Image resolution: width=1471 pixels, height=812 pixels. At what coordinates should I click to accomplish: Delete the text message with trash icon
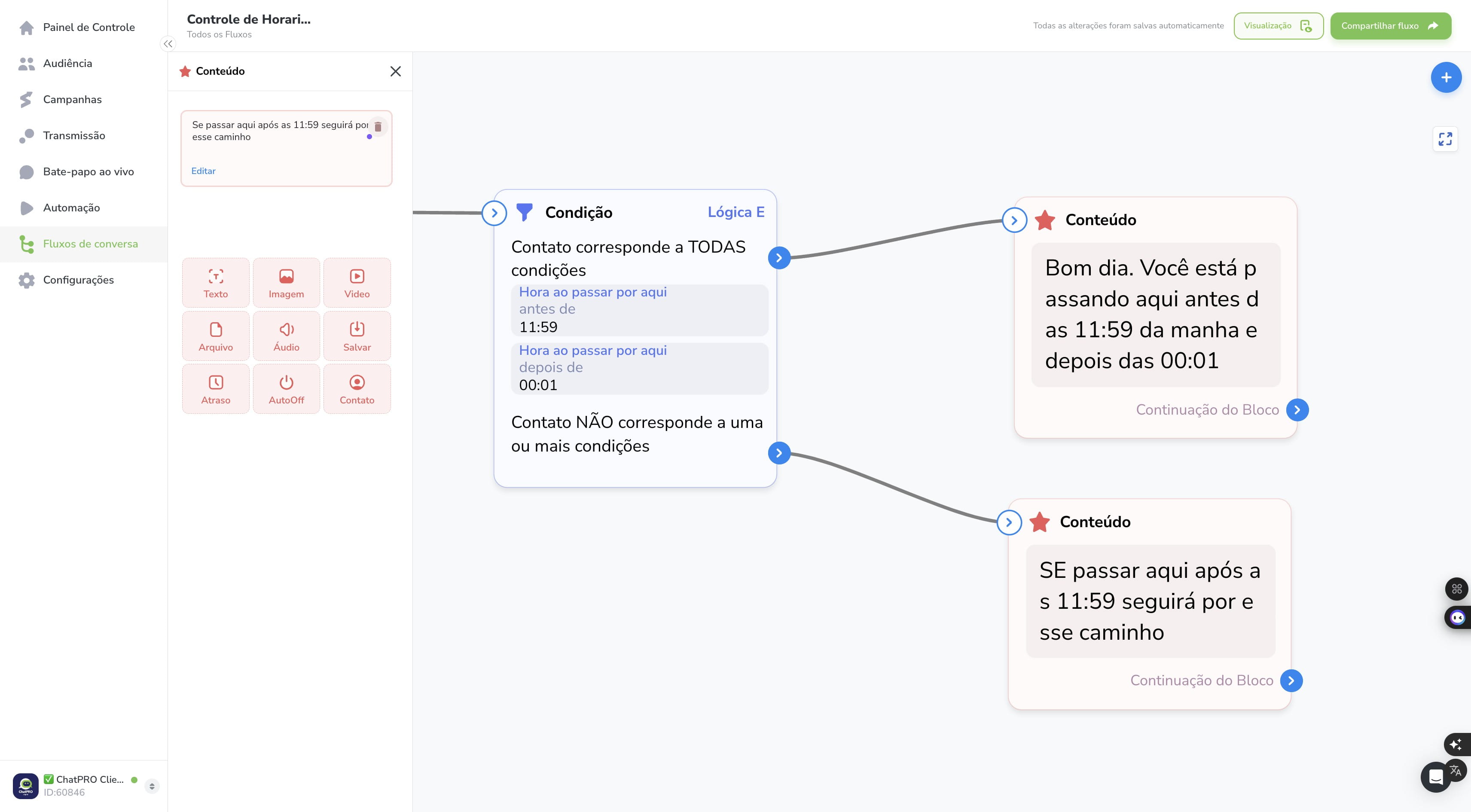378,127
